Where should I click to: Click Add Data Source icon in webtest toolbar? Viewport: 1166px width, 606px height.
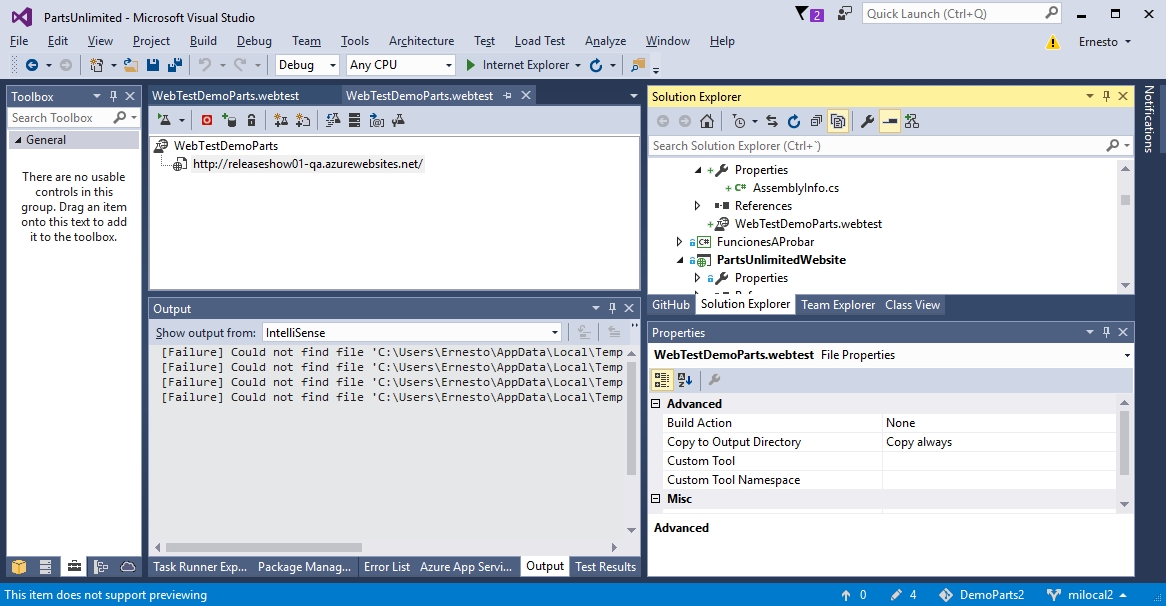[229, 120]
